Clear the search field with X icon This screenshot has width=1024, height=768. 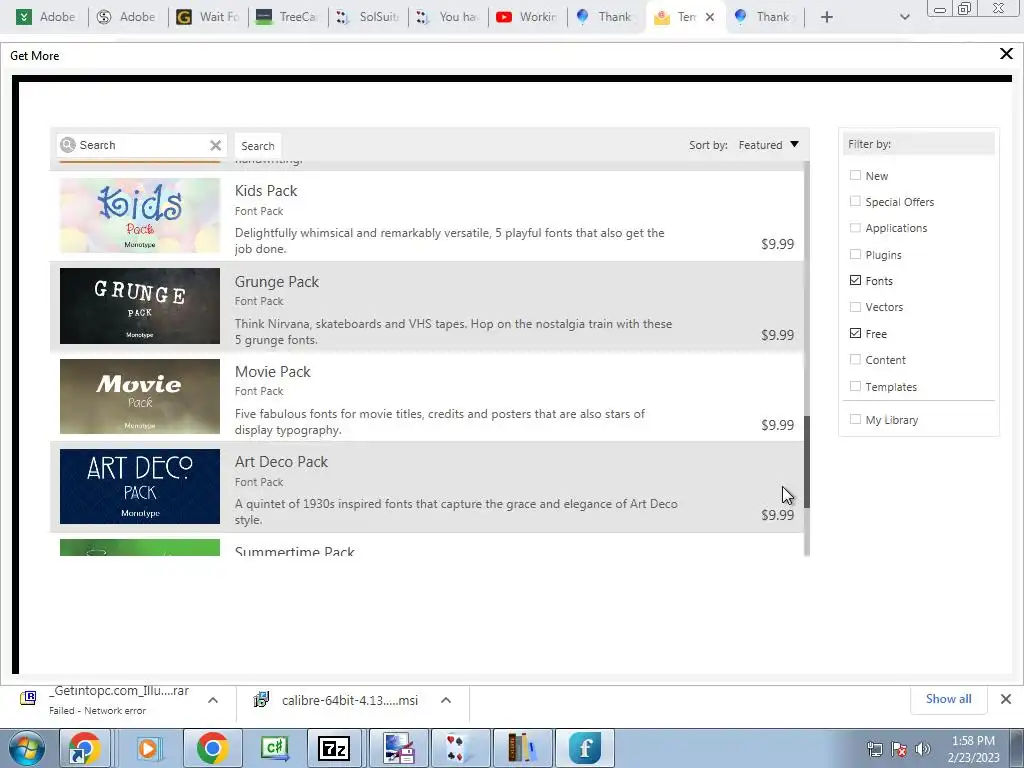pos(215,145)
